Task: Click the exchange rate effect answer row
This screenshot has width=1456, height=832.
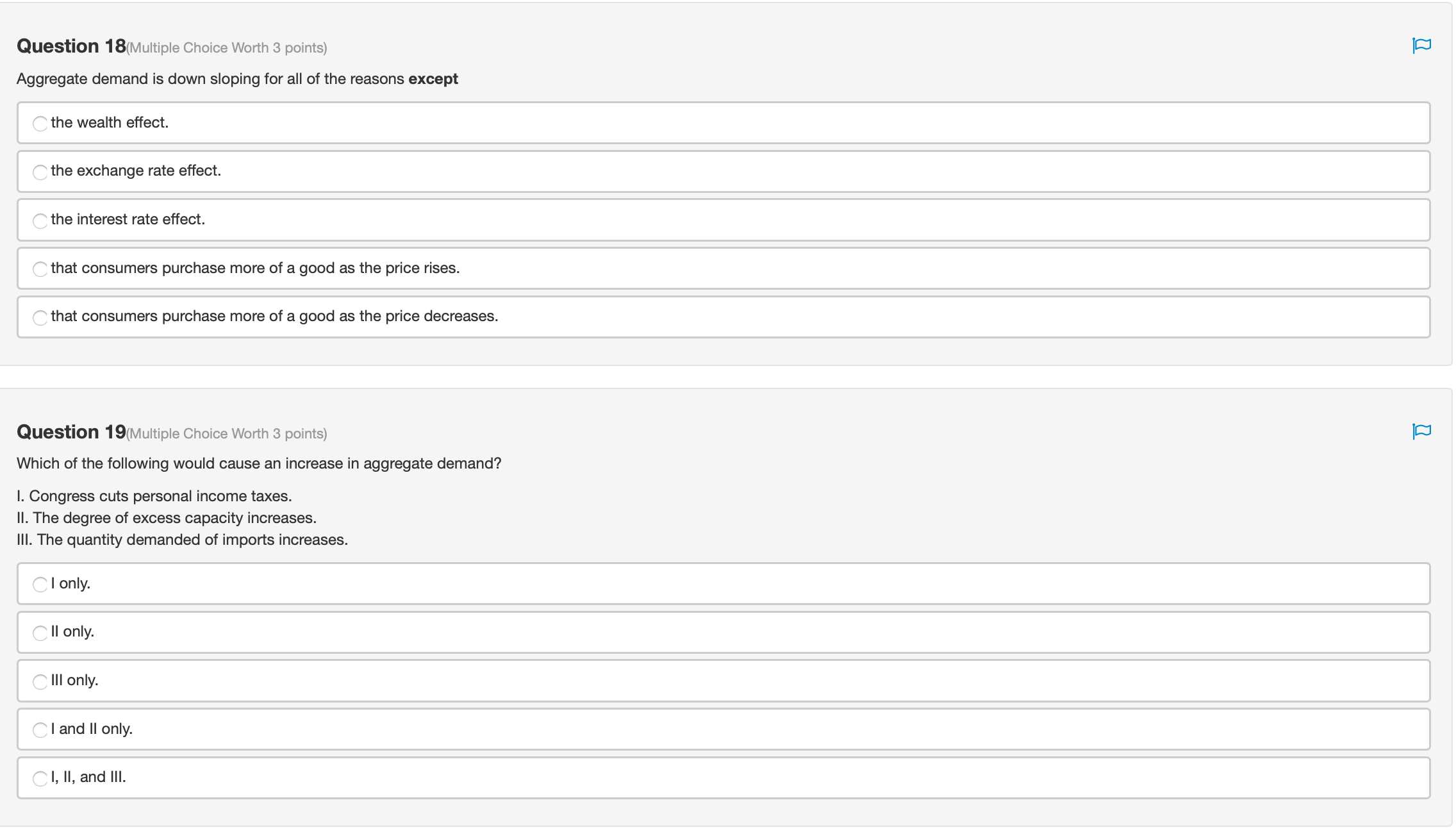Action: click(x=724, y=171)
